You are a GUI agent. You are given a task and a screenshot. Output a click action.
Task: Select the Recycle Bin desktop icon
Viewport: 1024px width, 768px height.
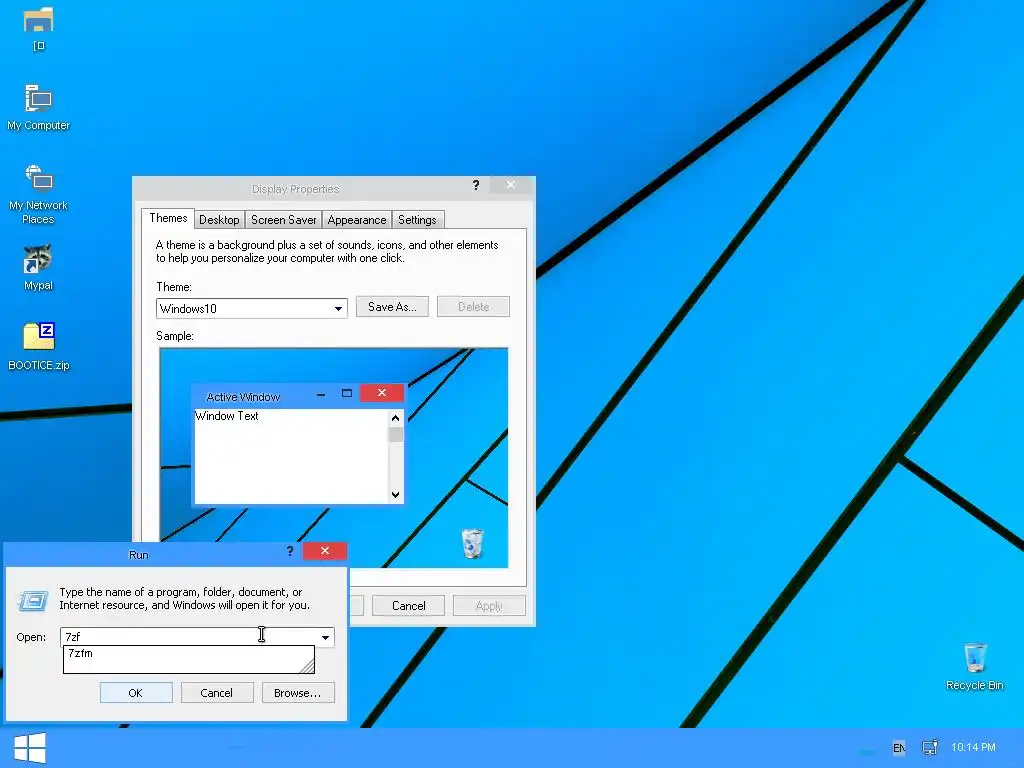(x=974, y=658)
